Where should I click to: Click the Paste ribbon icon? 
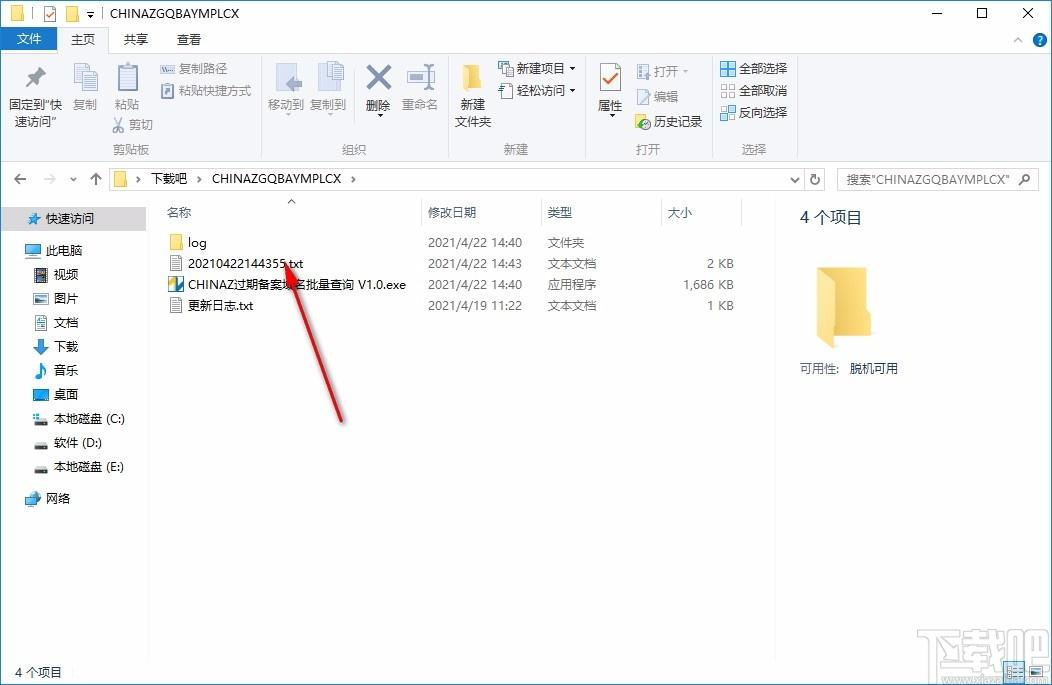tap(127, 87)
